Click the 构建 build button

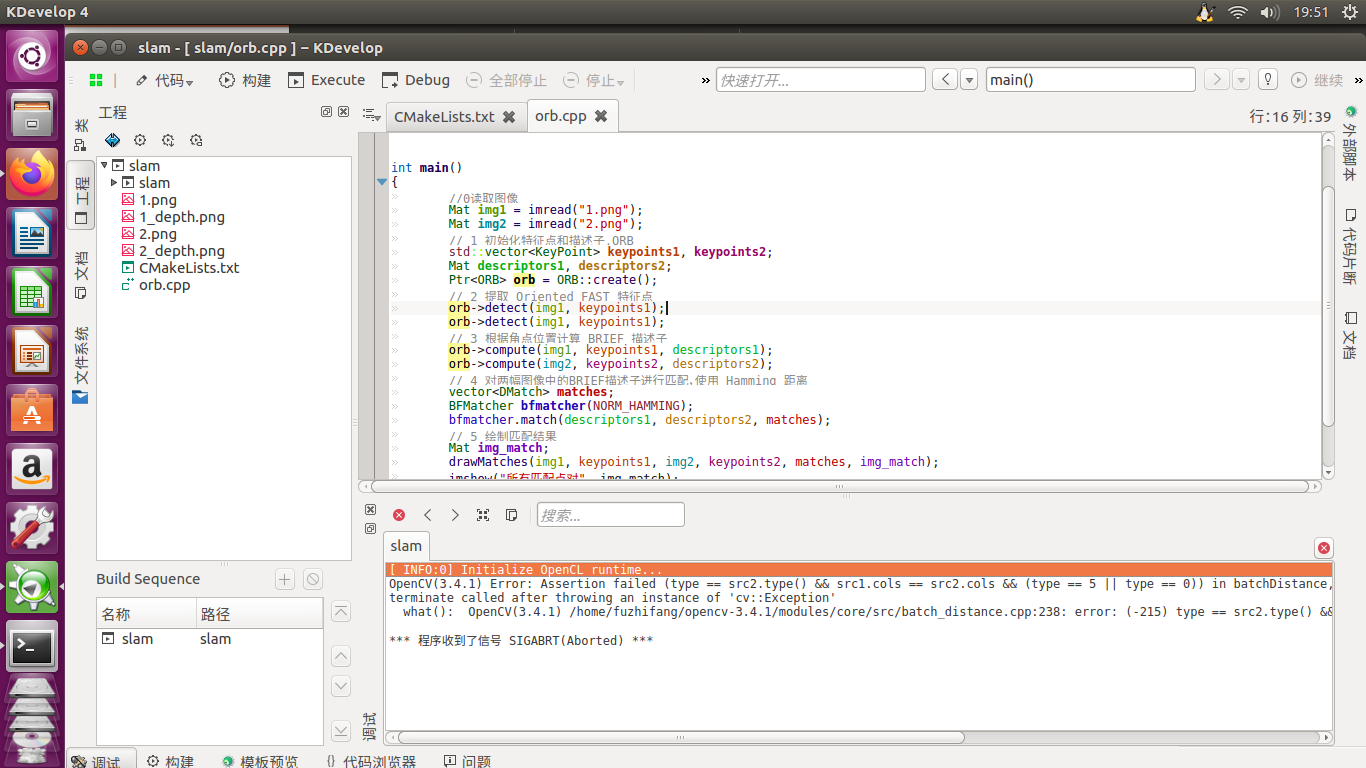245,80
